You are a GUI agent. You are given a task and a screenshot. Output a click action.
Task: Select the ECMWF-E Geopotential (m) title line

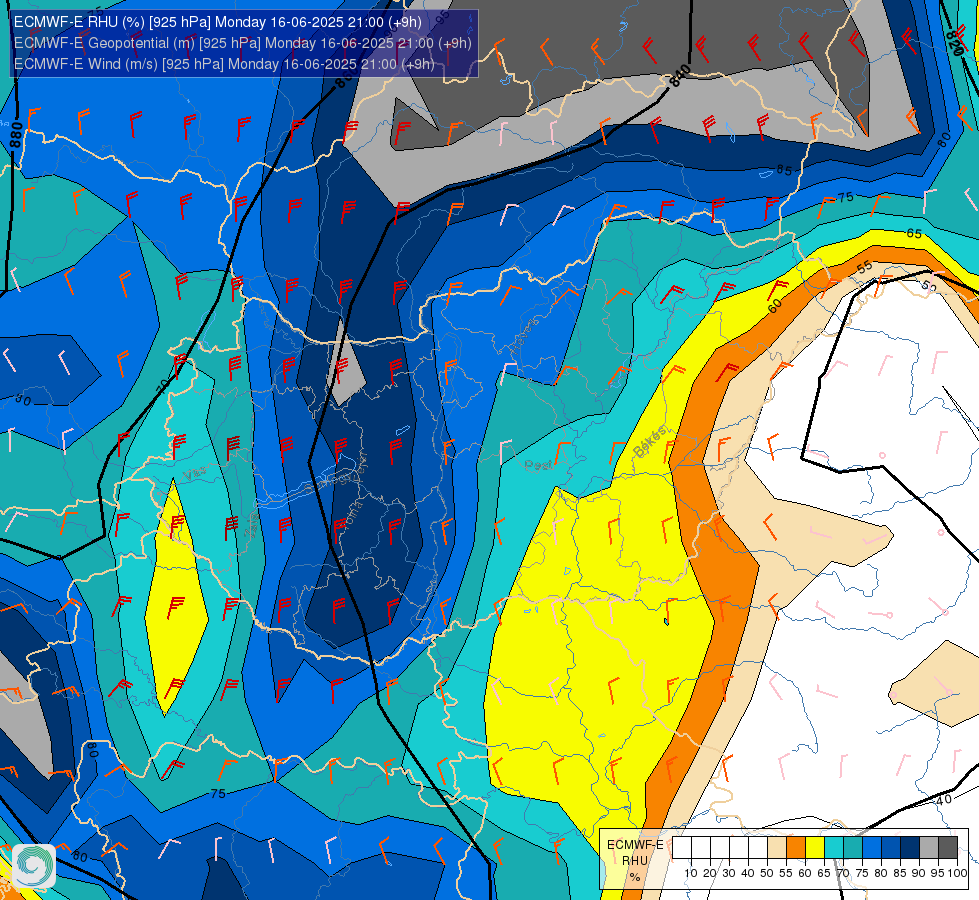242,43
